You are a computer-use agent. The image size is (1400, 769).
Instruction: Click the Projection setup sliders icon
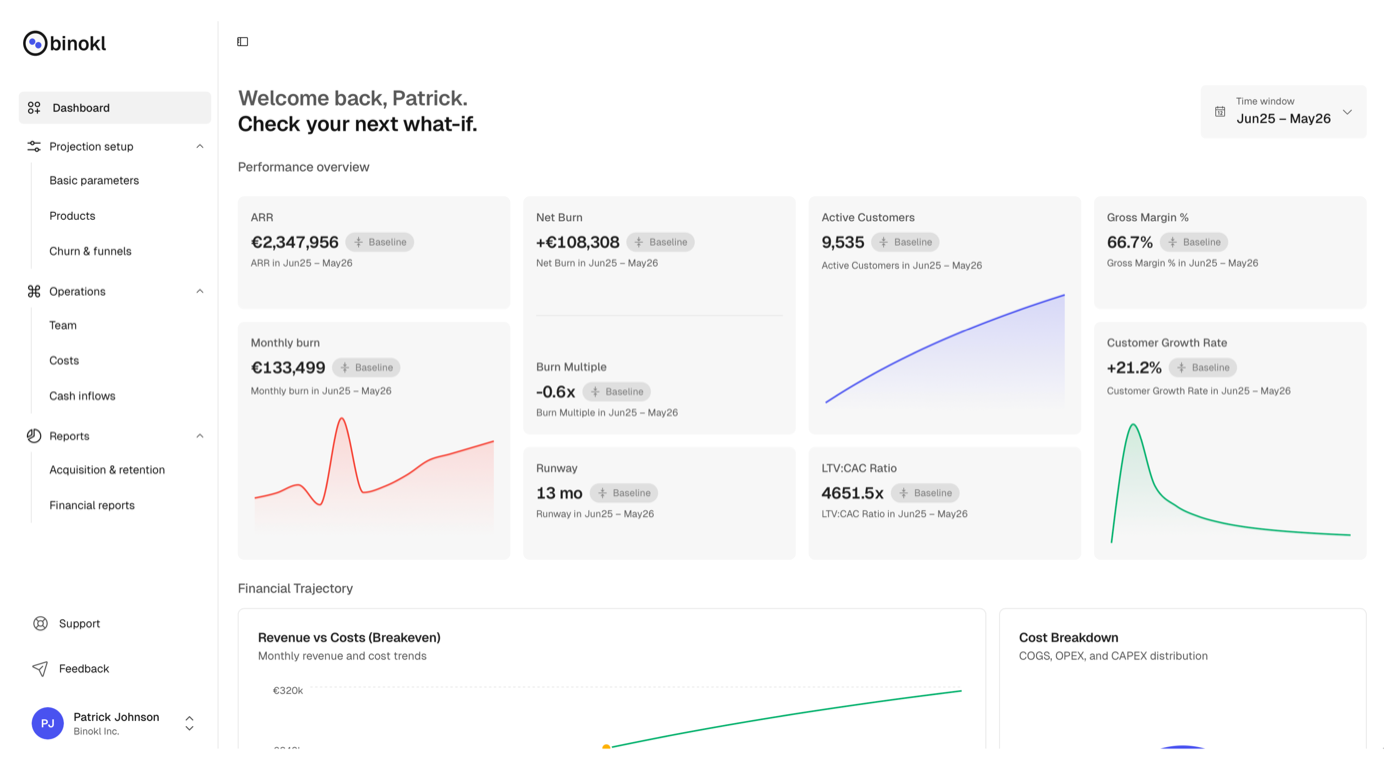(x=33, y=146)
